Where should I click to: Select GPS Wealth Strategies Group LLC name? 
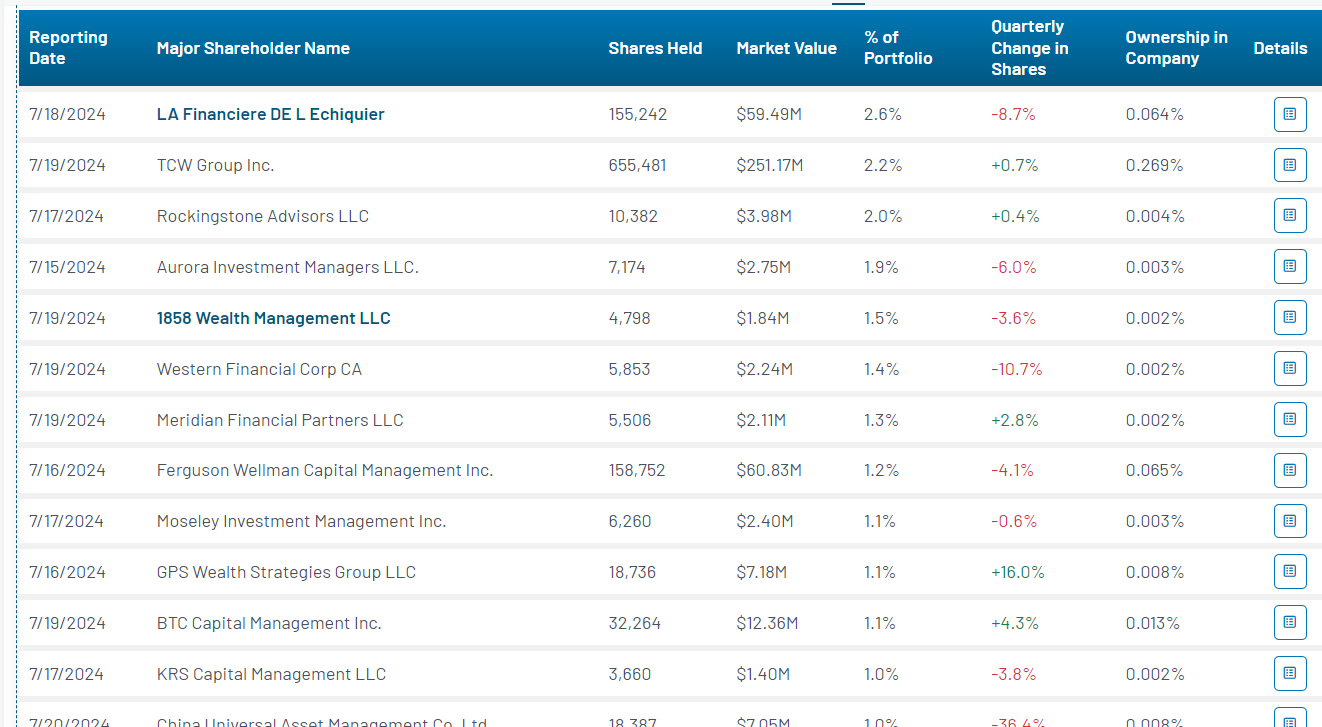point(286,572)
